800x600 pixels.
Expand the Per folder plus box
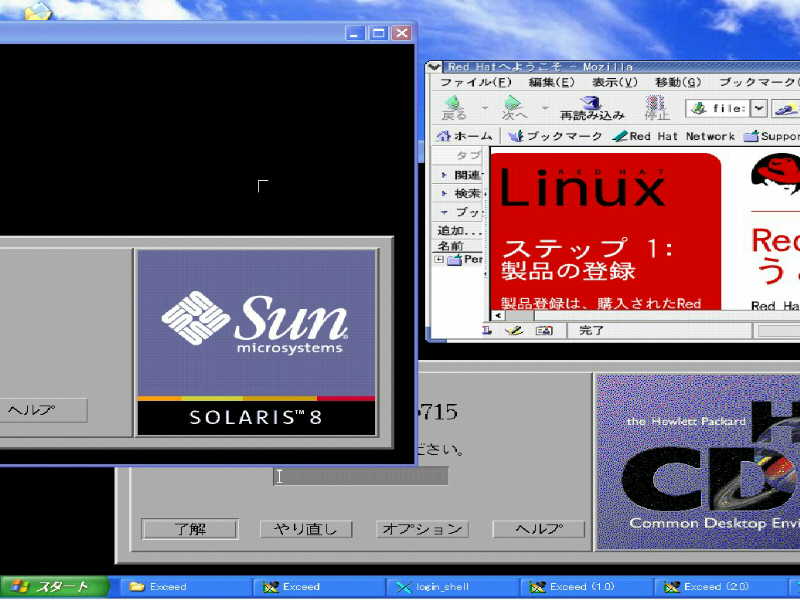click(x=439, y=260)
